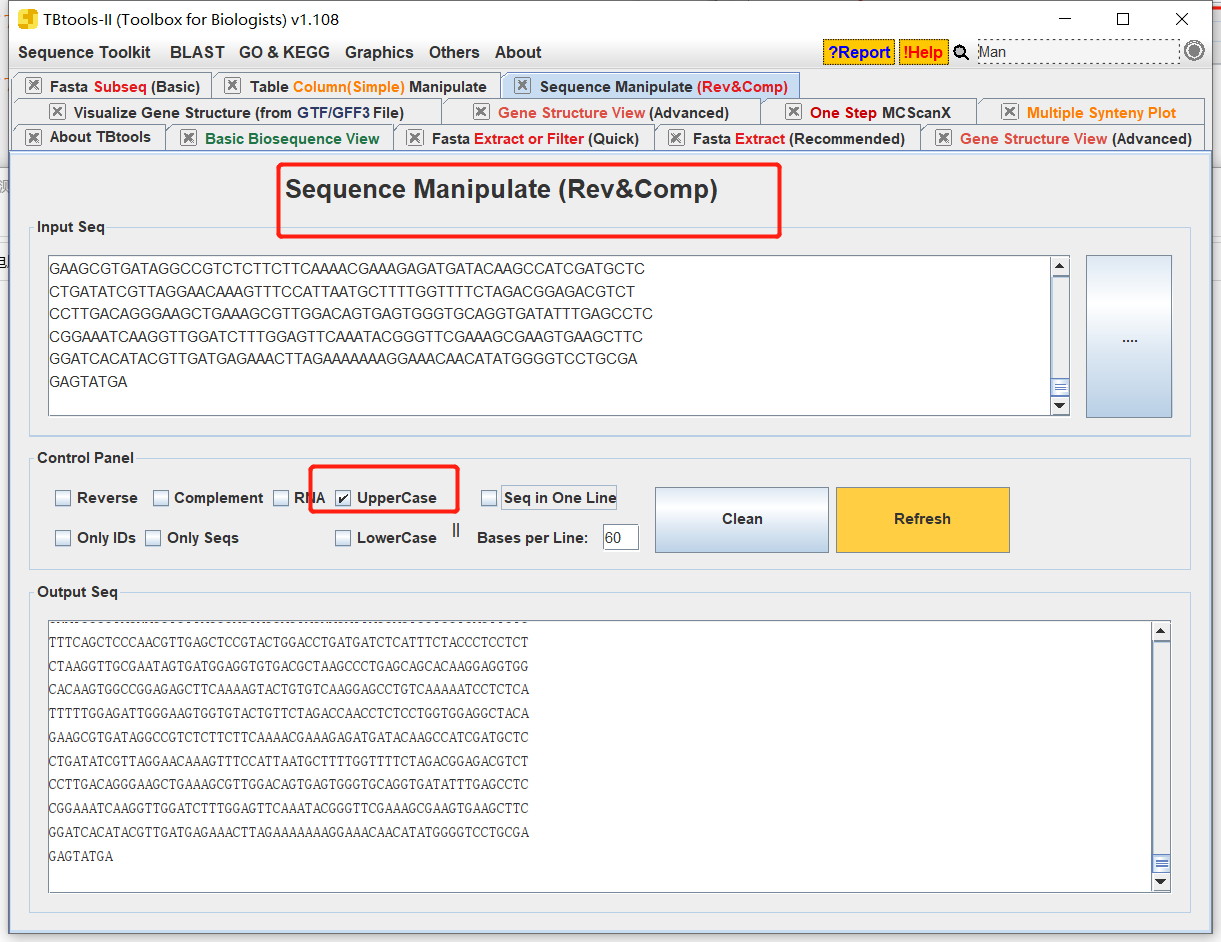Open the Others menu
This screenshot has width=1221, height=942.
pos(454,52)
